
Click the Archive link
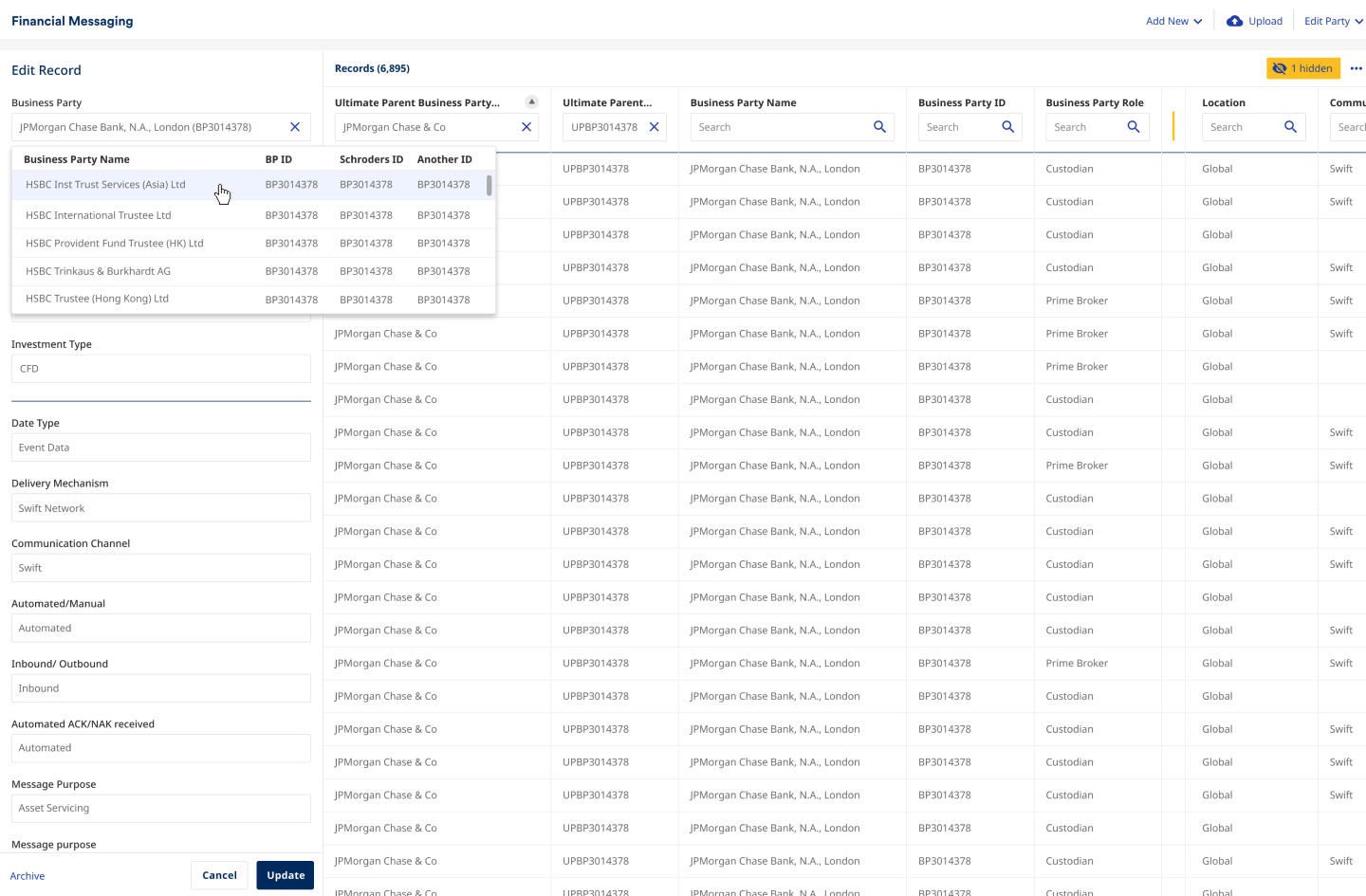click(x=28, y=876)
